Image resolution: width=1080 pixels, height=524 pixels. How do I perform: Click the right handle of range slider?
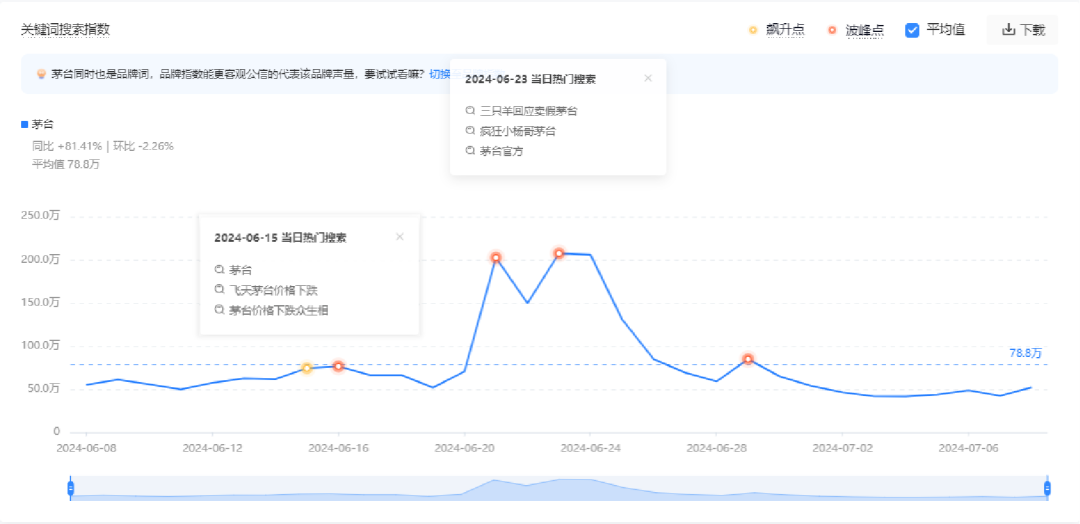(x=1048, y=488)
